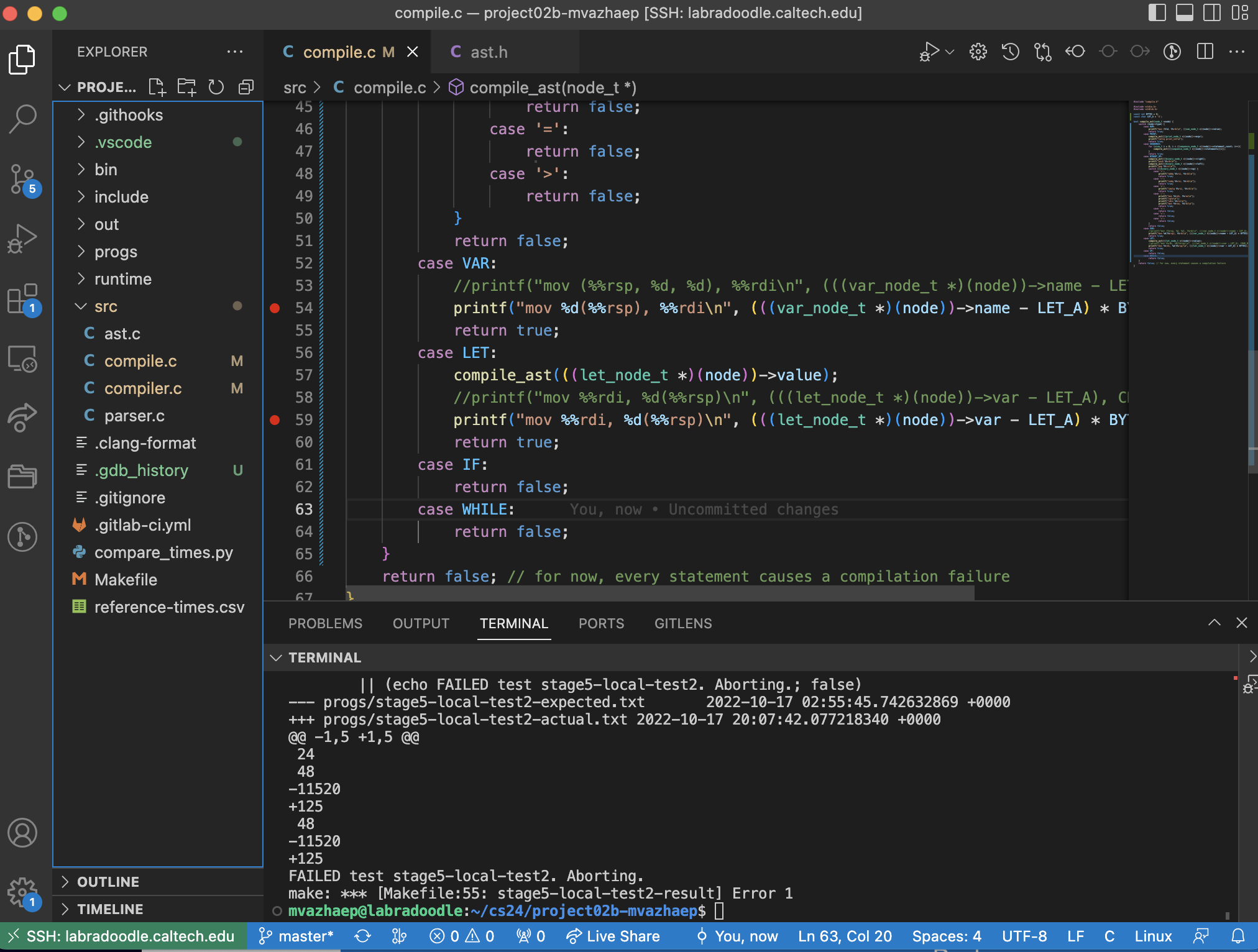Open the Search view in activity bar
Screen dimensions: 1258x952
(x=23, y=118)
